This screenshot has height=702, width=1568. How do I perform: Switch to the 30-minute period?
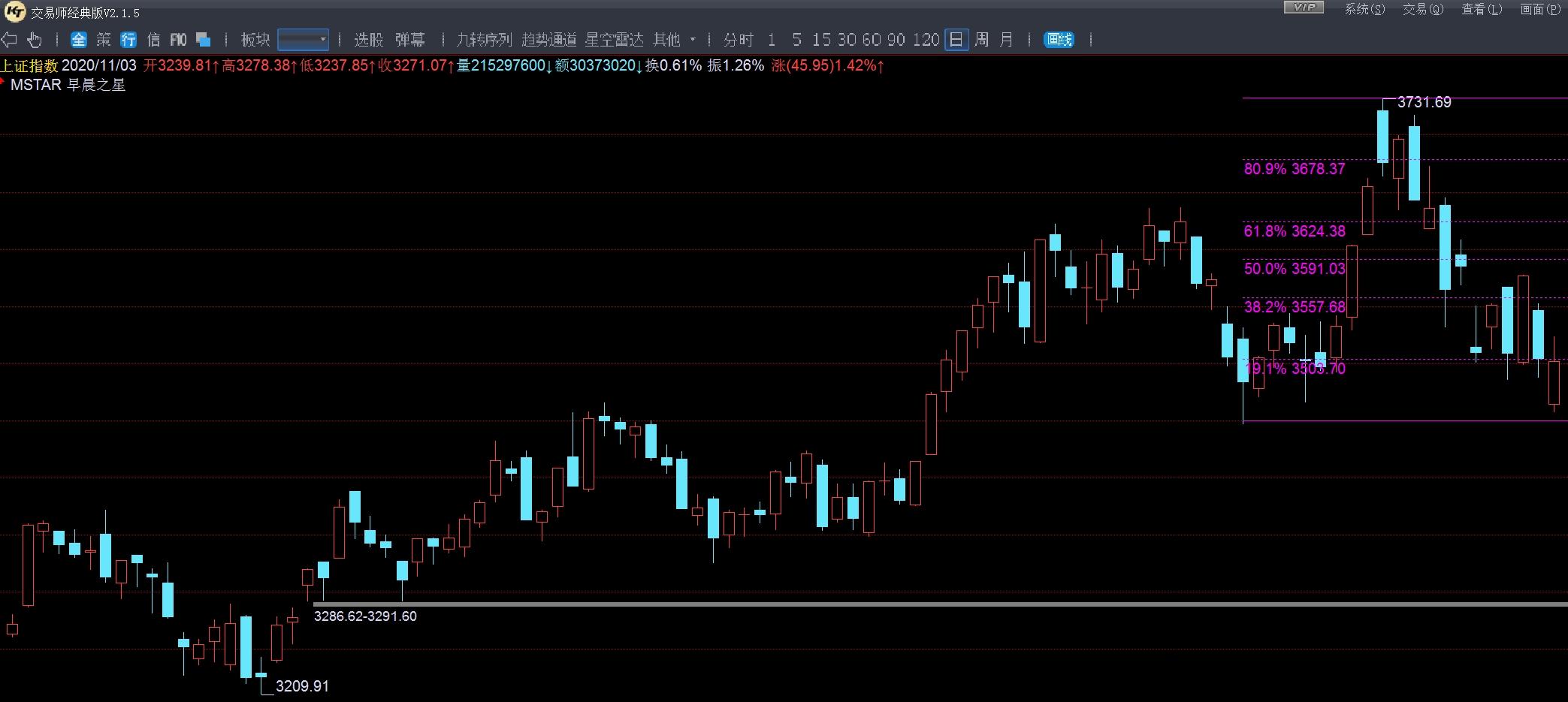847,39
